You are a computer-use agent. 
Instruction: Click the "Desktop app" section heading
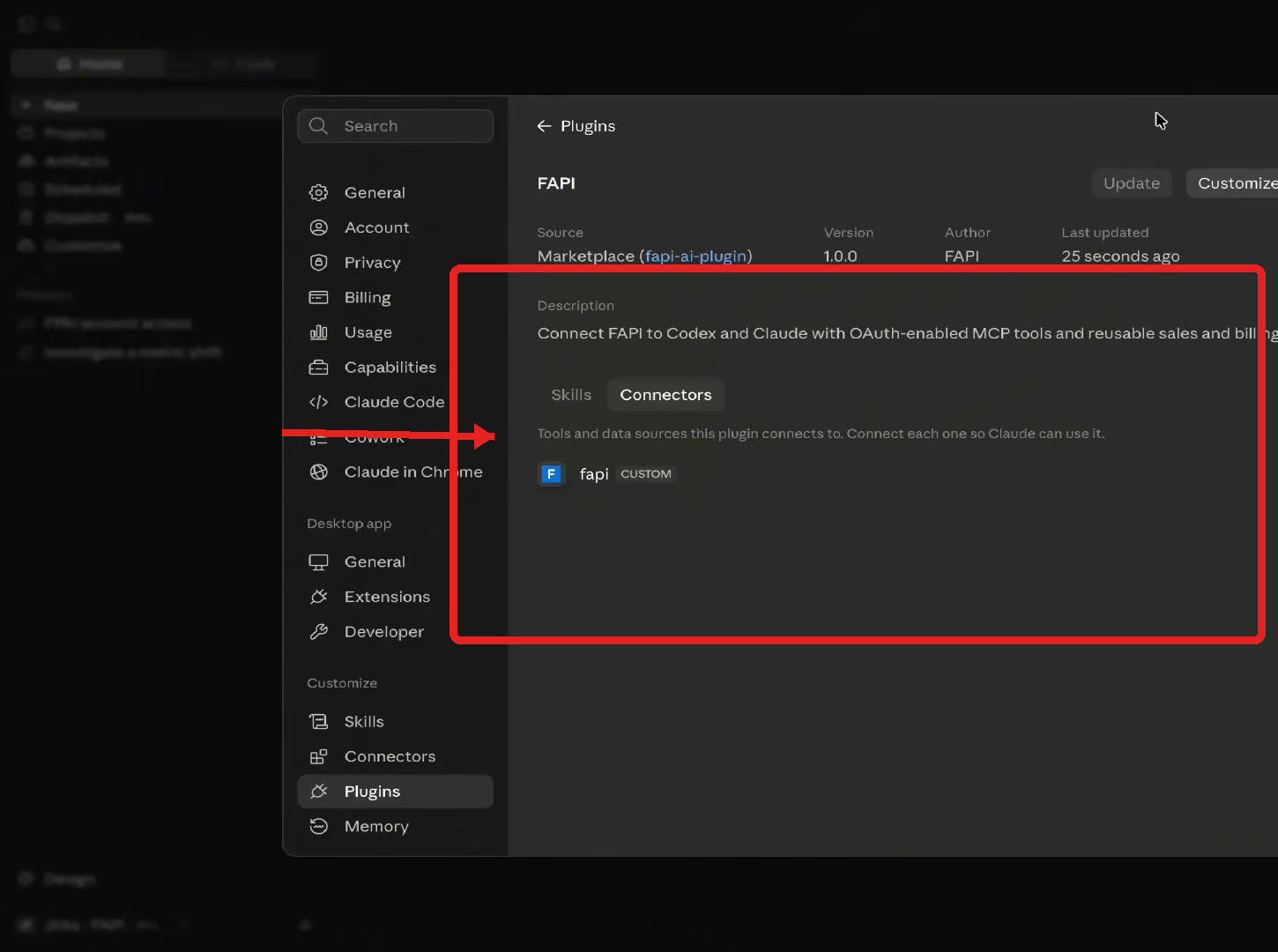coord(349,524)
